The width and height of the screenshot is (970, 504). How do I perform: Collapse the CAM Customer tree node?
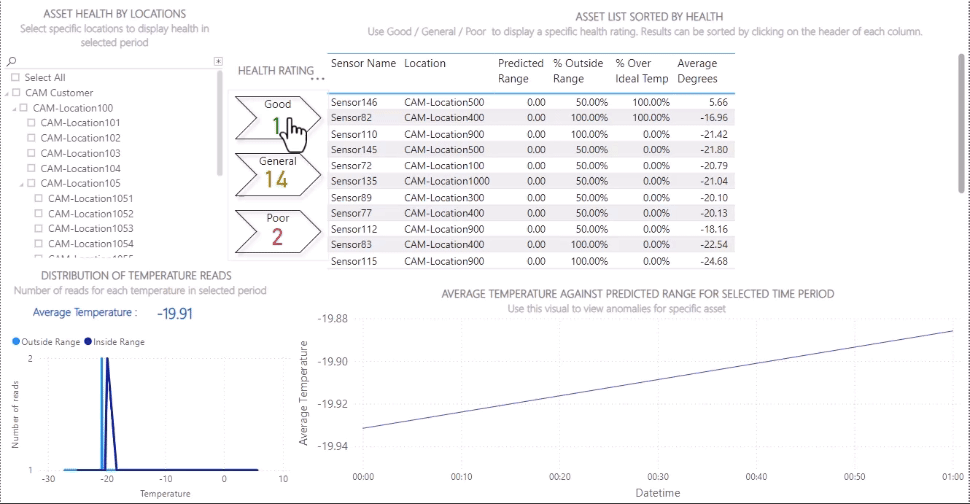6,93
